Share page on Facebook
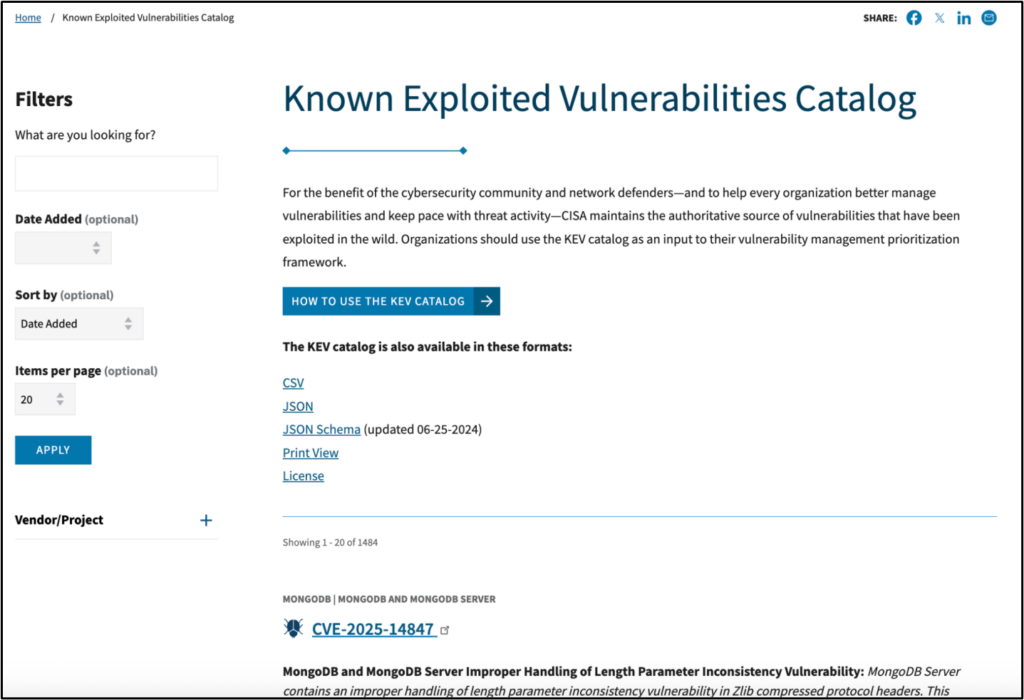Image resolution: width=1024 pixels, height=700 pixels. [x=914, y=18]
